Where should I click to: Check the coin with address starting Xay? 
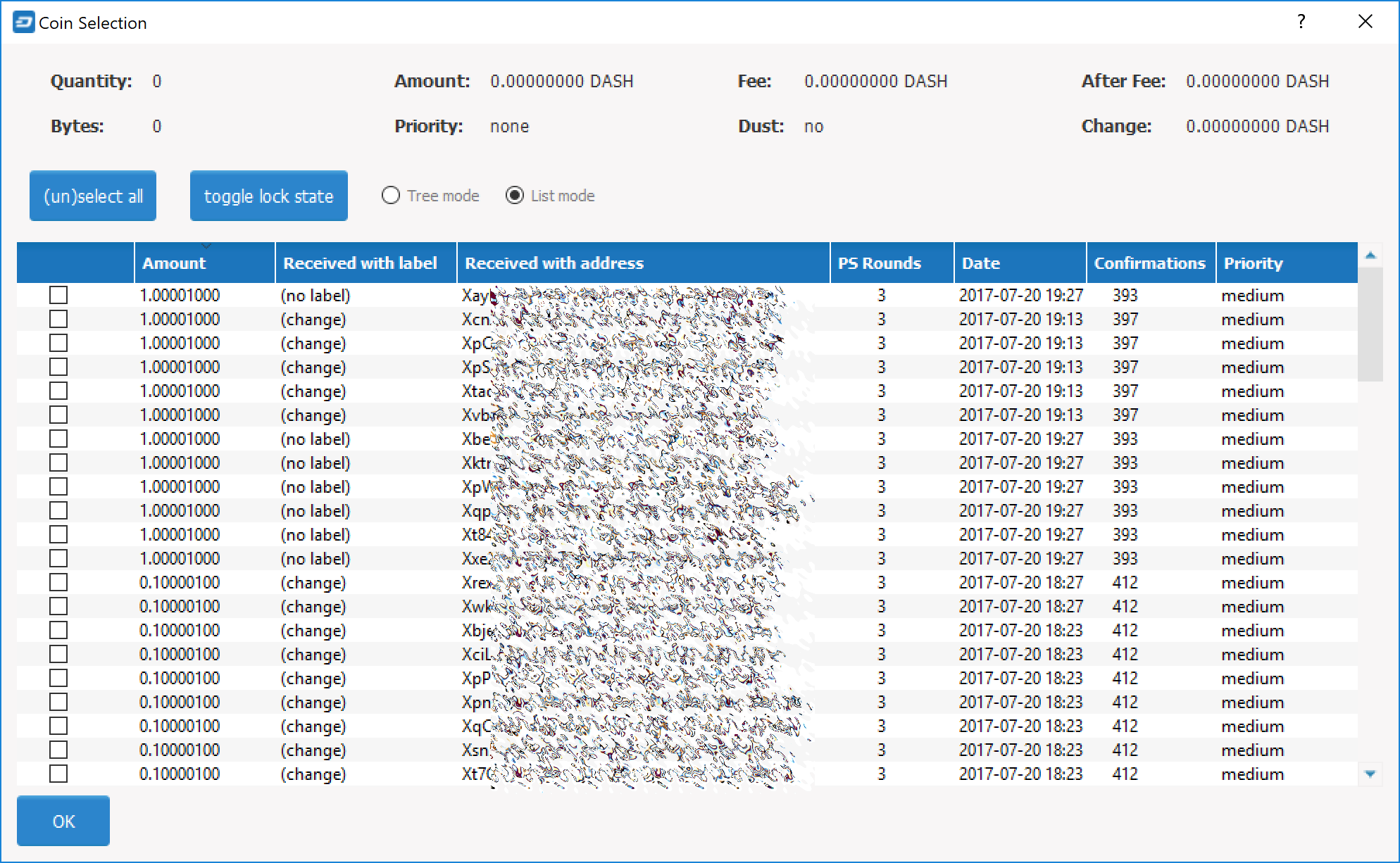tap(58, 295)
